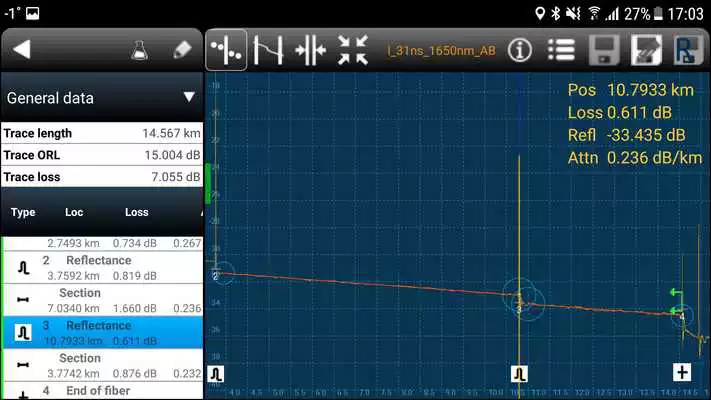Select the Section row with 3.7742 km
This screenshot has height=400, width=711.
click(102, 366)
